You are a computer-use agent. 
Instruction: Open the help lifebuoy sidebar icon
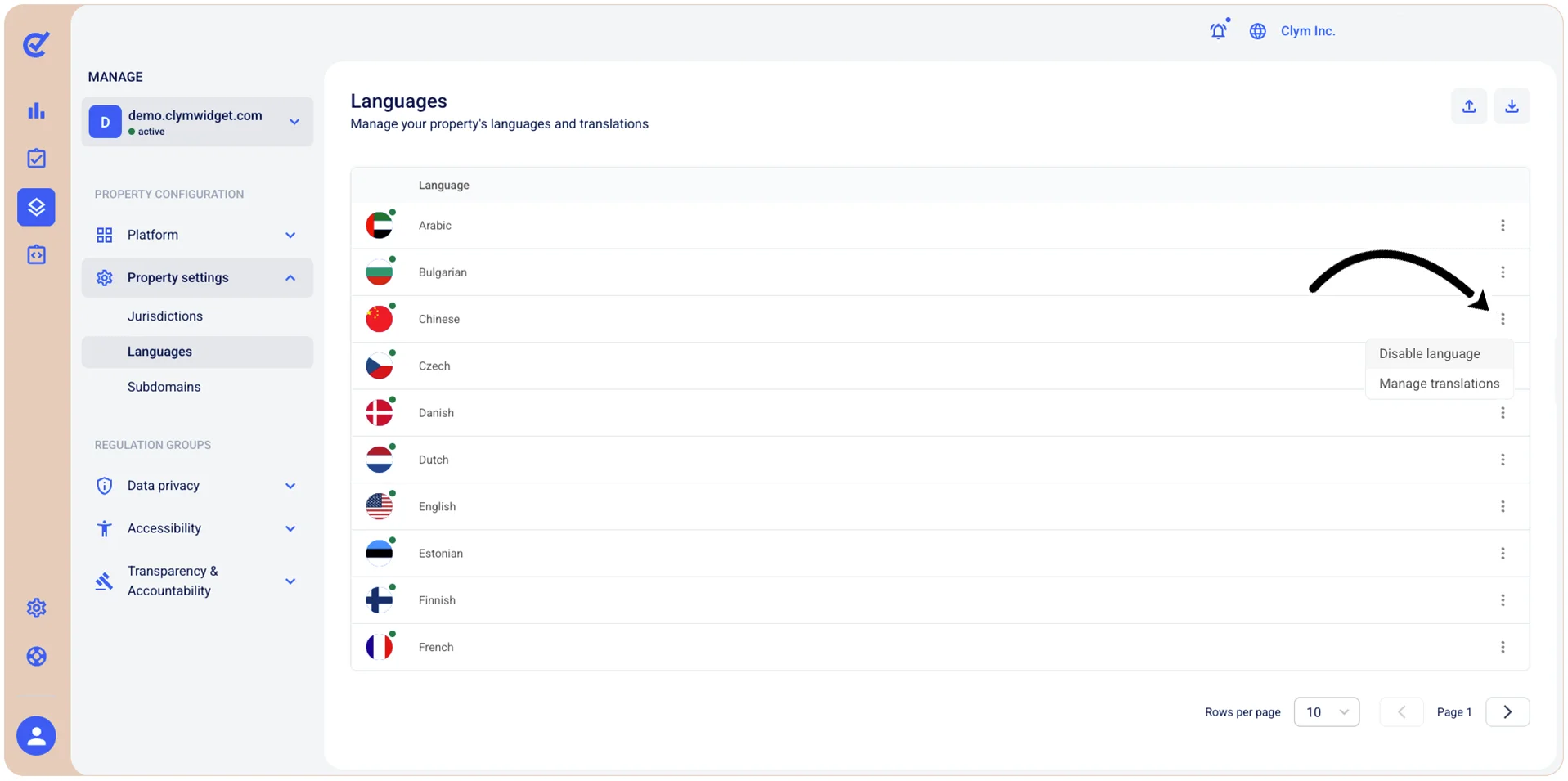point(36,657)
